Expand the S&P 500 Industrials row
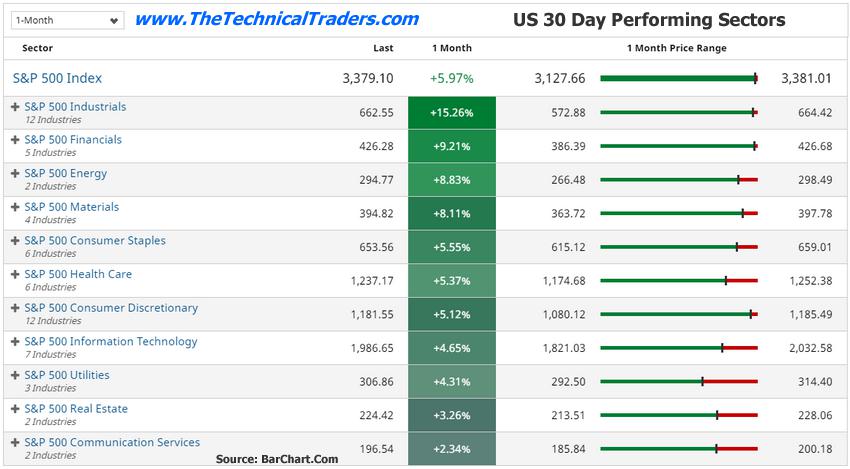 point(15,107)
